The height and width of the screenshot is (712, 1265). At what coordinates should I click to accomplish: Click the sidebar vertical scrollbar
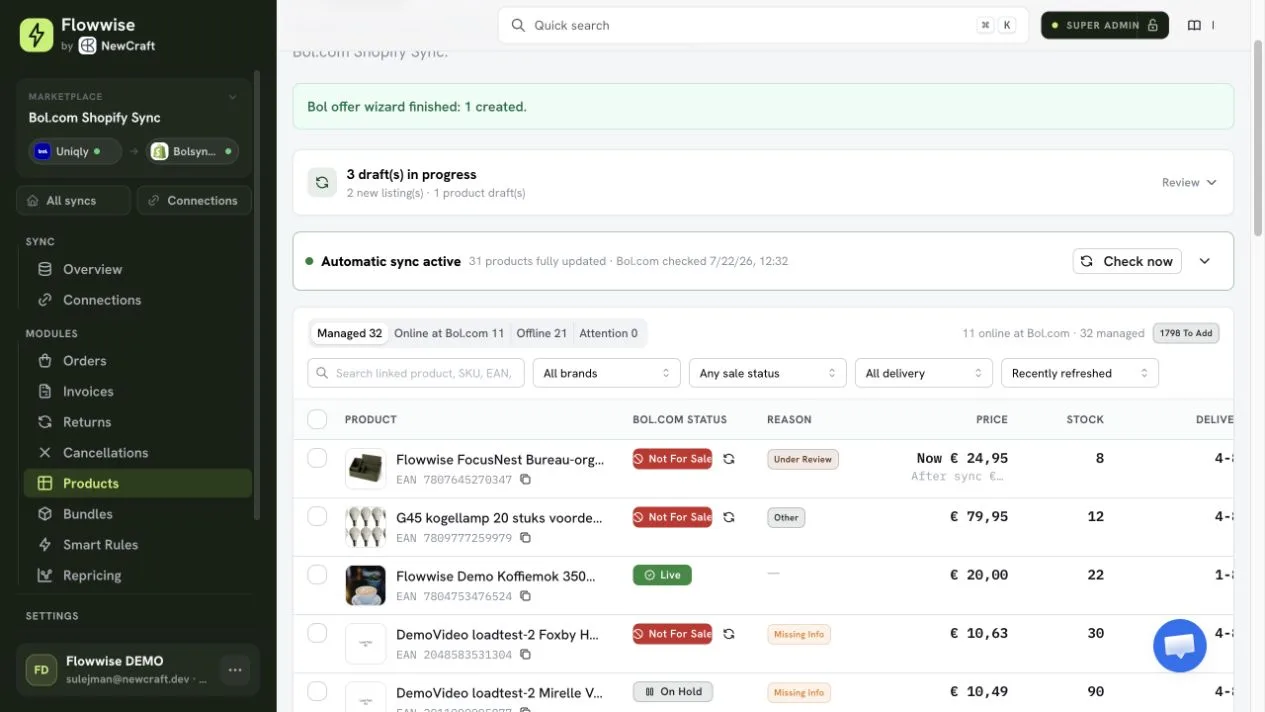click(257, 295)
